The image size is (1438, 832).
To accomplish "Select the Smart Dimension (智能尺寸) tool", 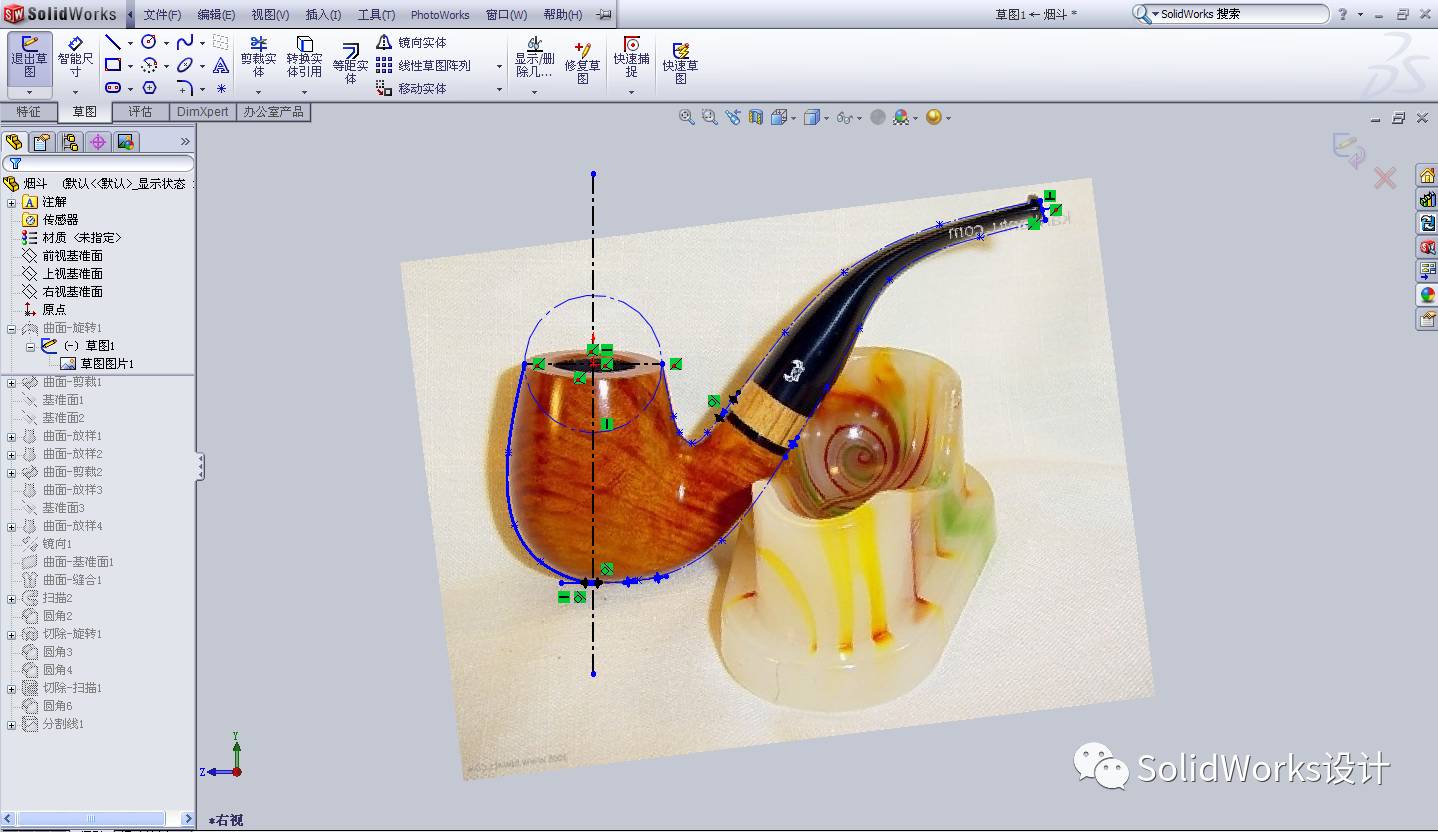I will tap(75, 58).
